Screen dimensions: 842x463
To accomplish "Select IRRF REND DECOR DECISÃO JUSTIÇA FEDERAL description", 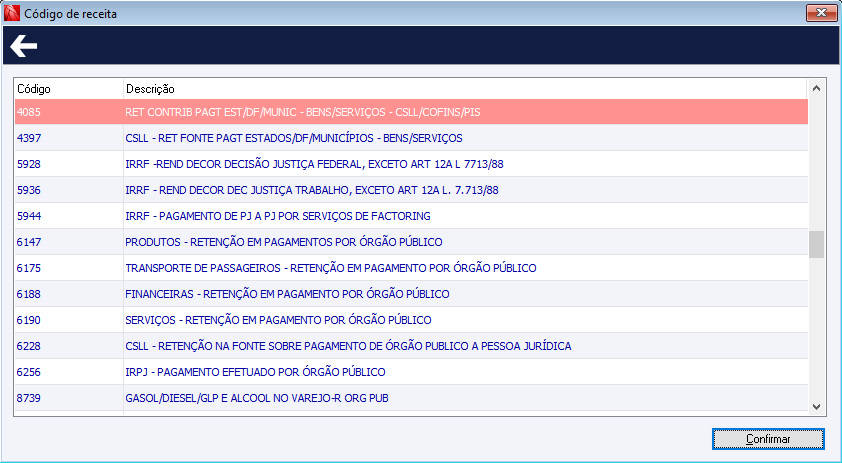I will [314, 164].
